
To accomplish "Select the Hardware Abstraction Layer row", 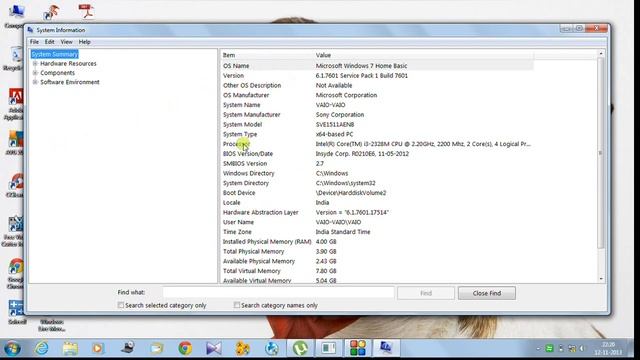I will pyautogui.click(x=377, y=212).
